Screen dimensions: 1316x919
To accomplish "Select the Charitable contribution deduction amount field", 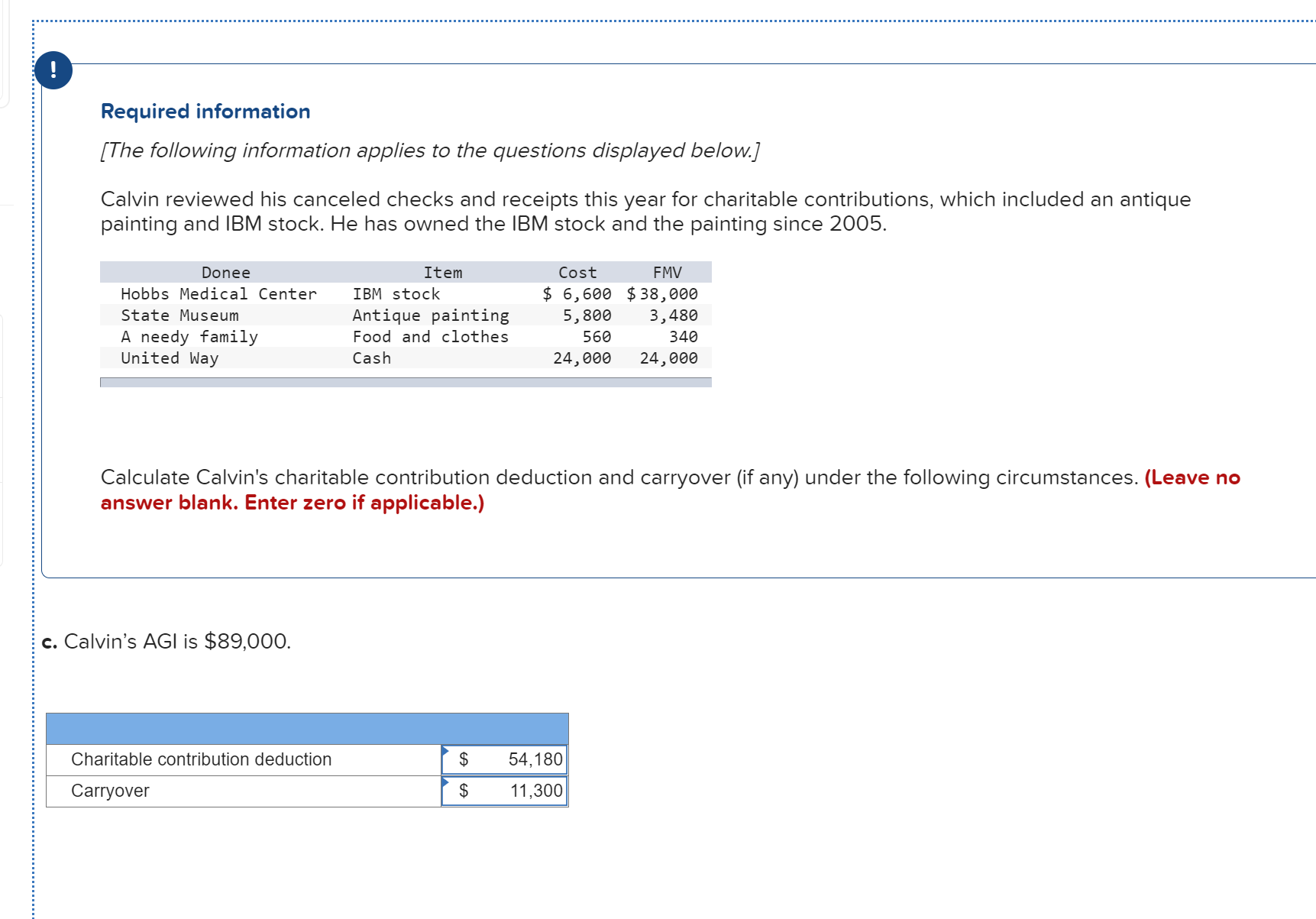I will tap(505, 759).
